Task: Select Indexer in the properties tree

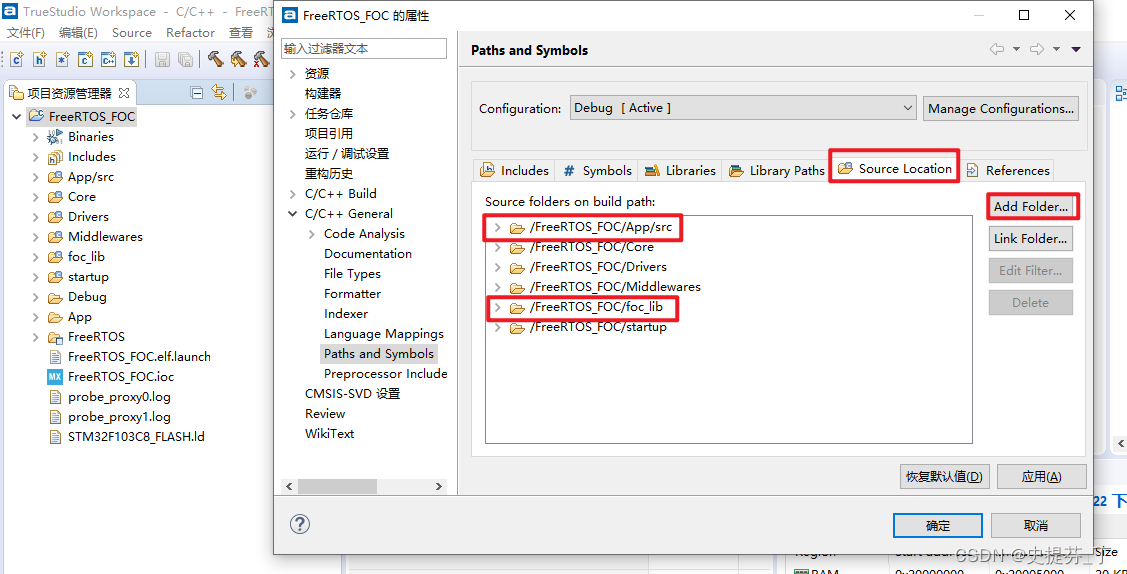Action: (346, 314)
